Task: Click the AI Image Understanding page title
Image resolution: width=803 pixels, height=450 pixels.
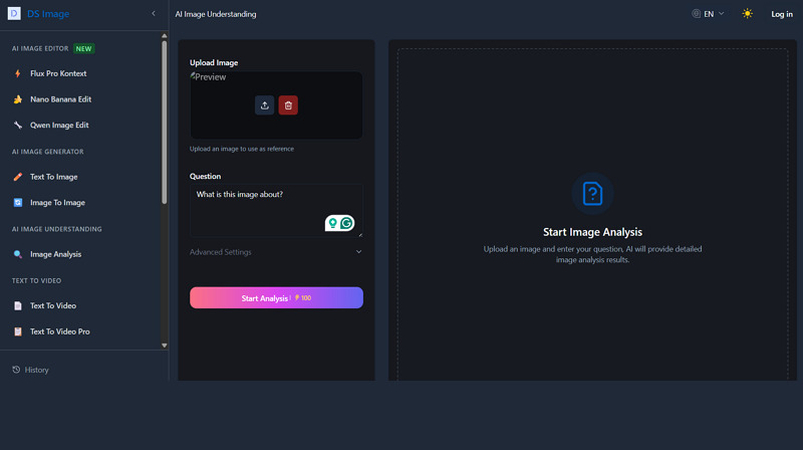Action: click(x=216, y=14)
